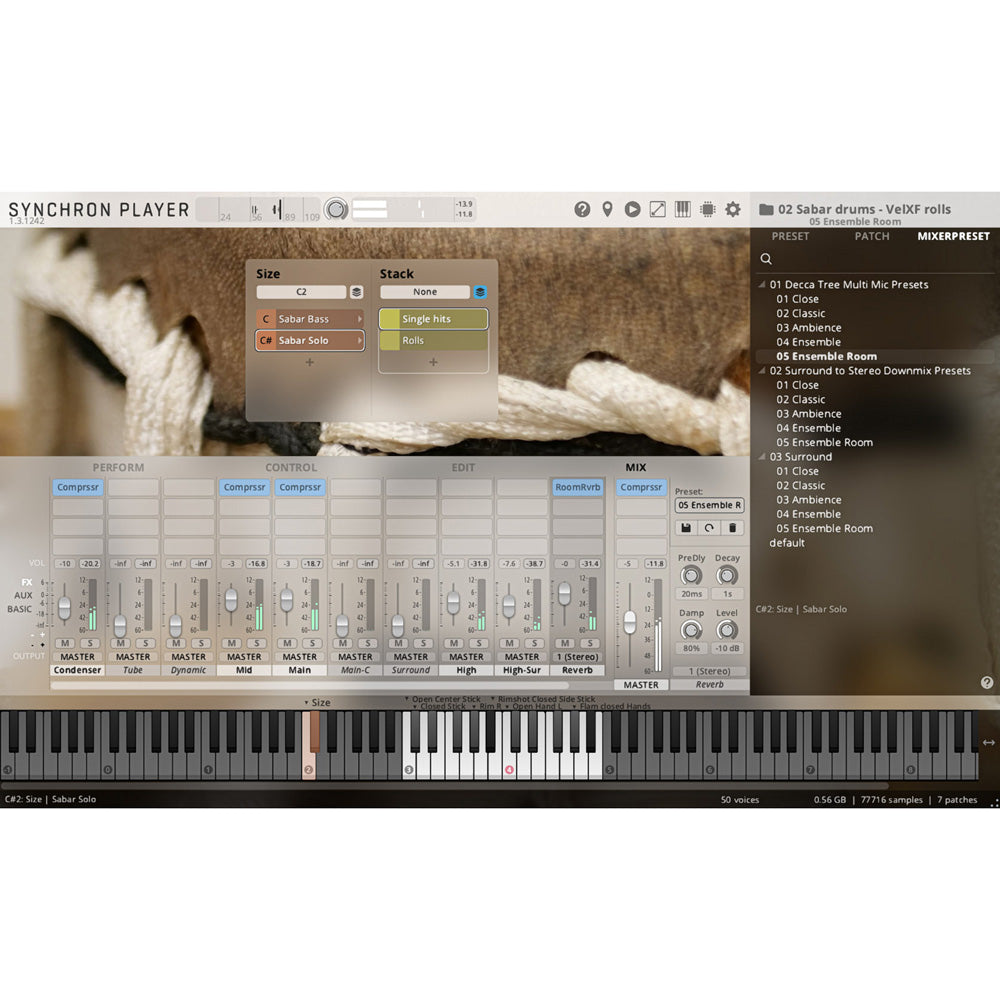Click the resize window arrow icon in the toolbar

pyautogui.click(x=658, y=209)
